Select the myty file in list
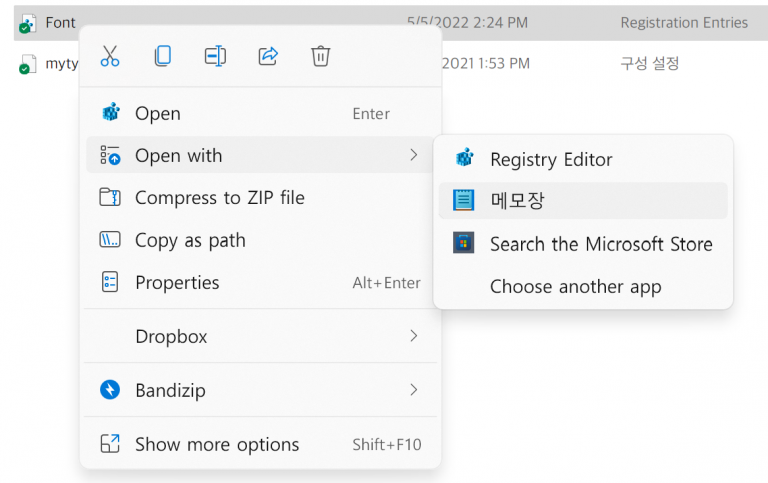The image size is (768, 483). [x=62, y=64]
